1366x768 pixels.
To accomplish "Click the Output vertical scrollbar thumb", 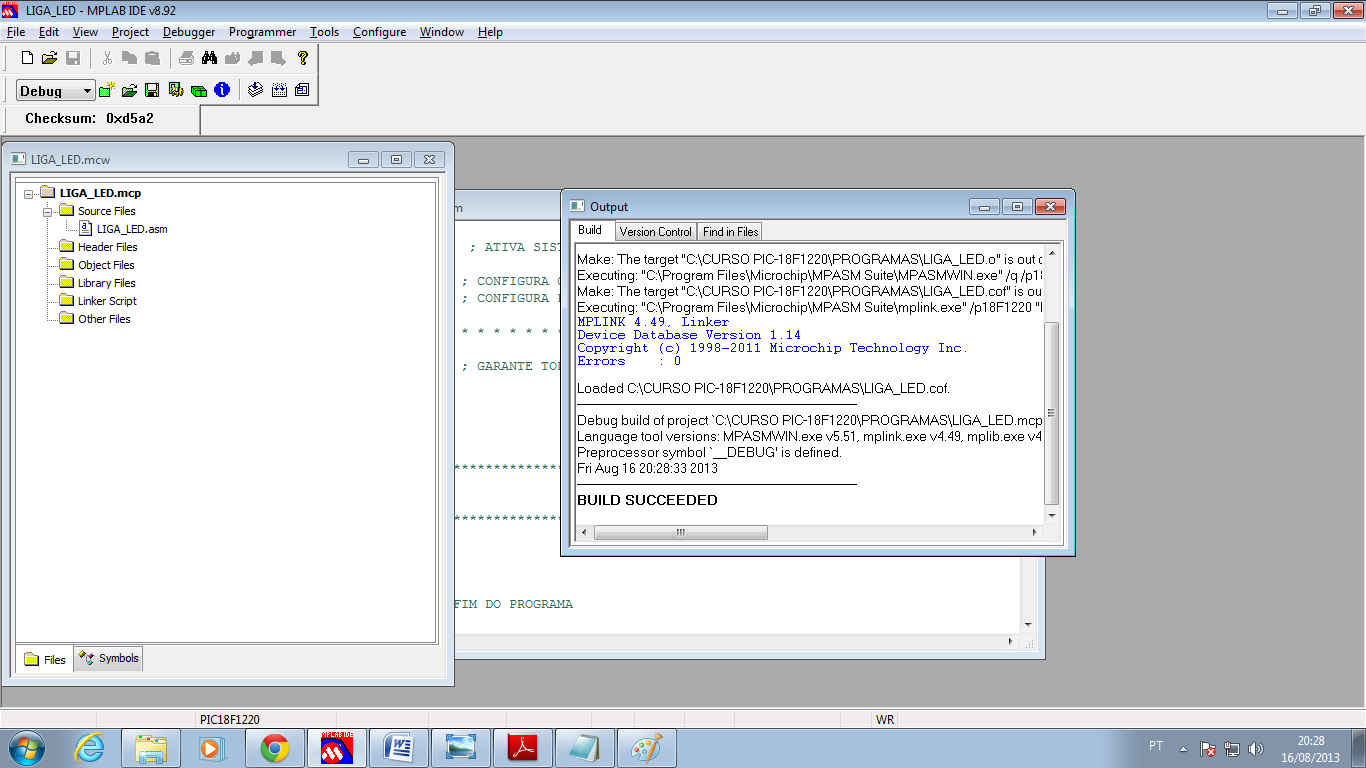I will click(x=1051, y=412).
